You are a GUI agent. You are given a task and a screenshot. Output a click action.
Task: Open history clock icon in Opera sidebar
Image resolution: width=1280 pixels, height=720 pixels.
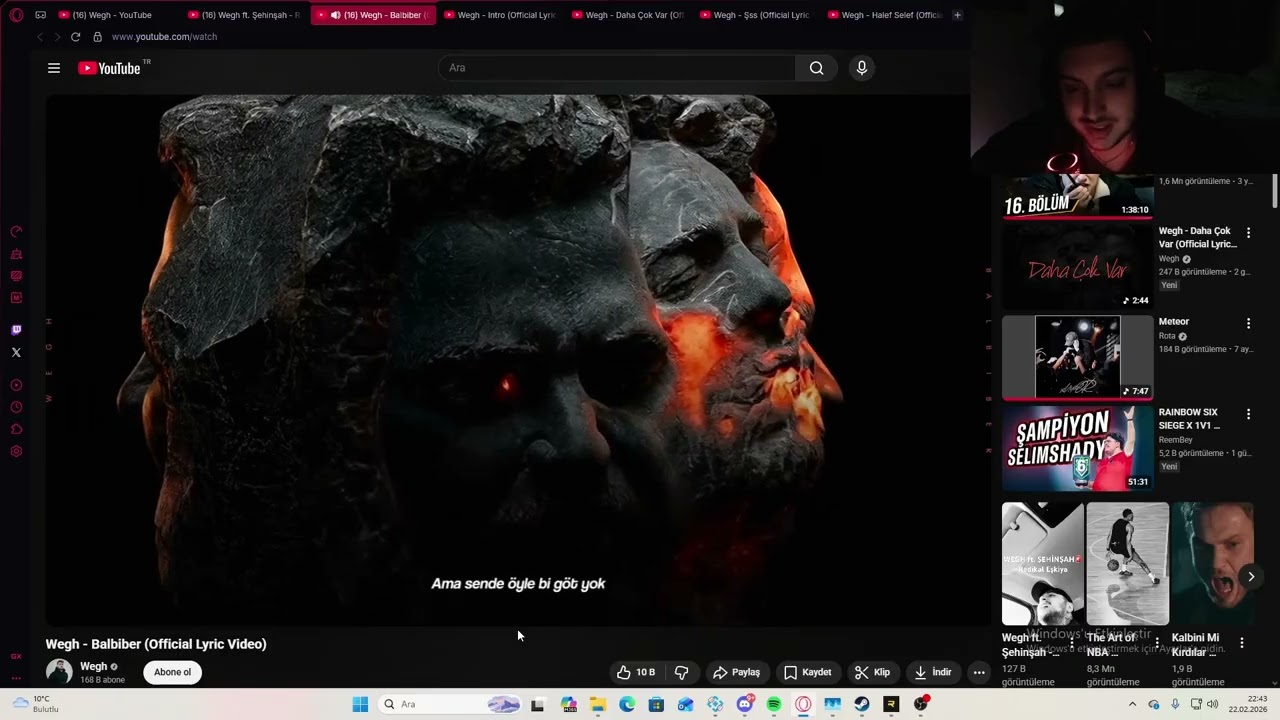(16, 407)
